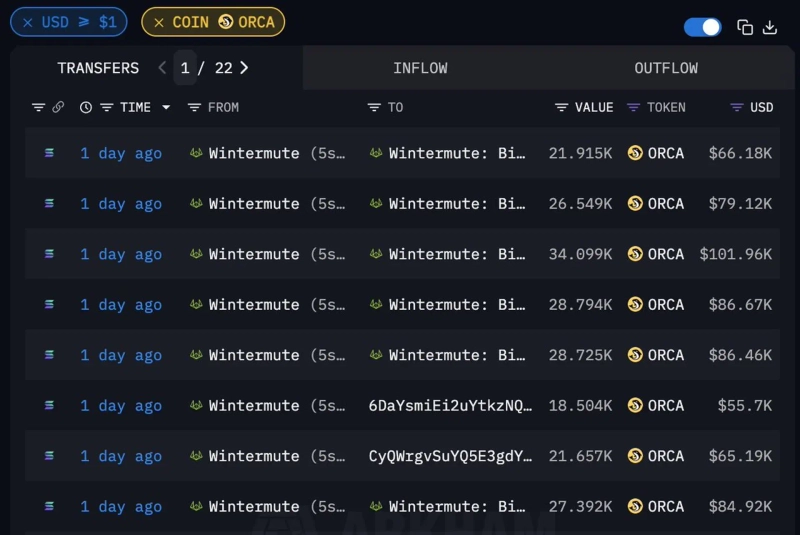This screenshot has width=800, height=535.
Task: Click transaction icon on the $66.18K row
Action: (x=49, y=153)
